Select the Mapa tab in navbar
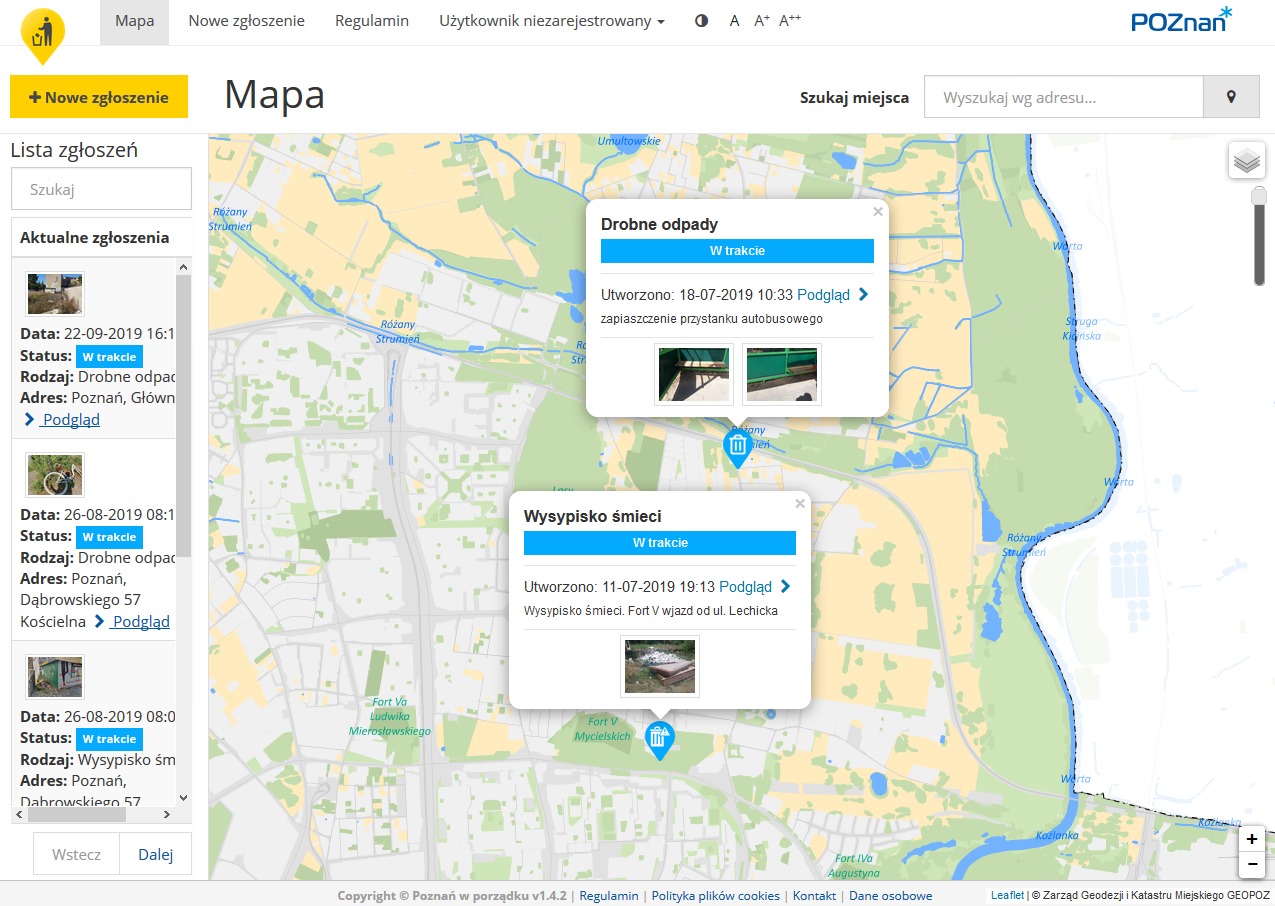 point(134,21)
